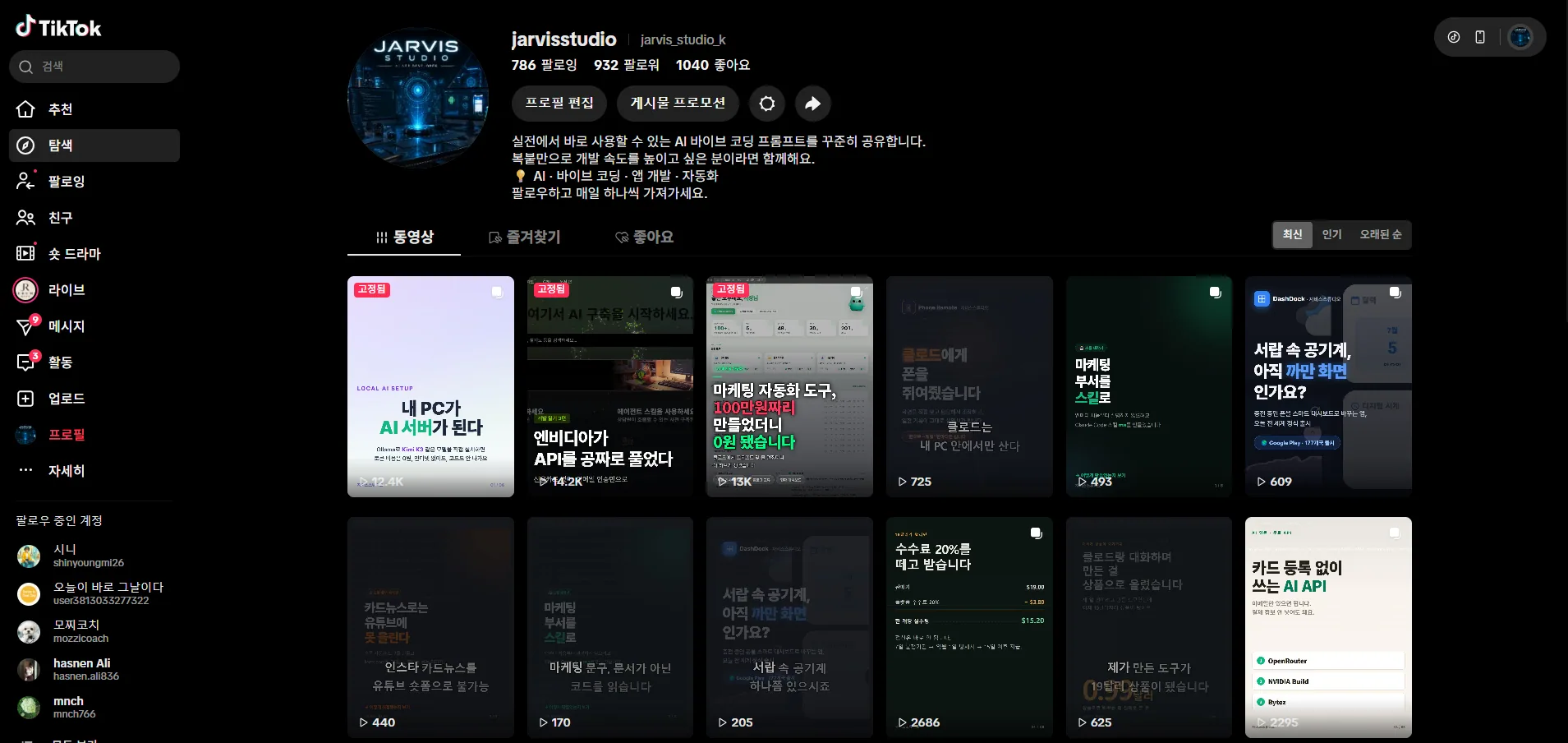The width and height of the screenshot is (1568, 743).
Task: Open video with 440 views
Action: [x=430, y=627]
